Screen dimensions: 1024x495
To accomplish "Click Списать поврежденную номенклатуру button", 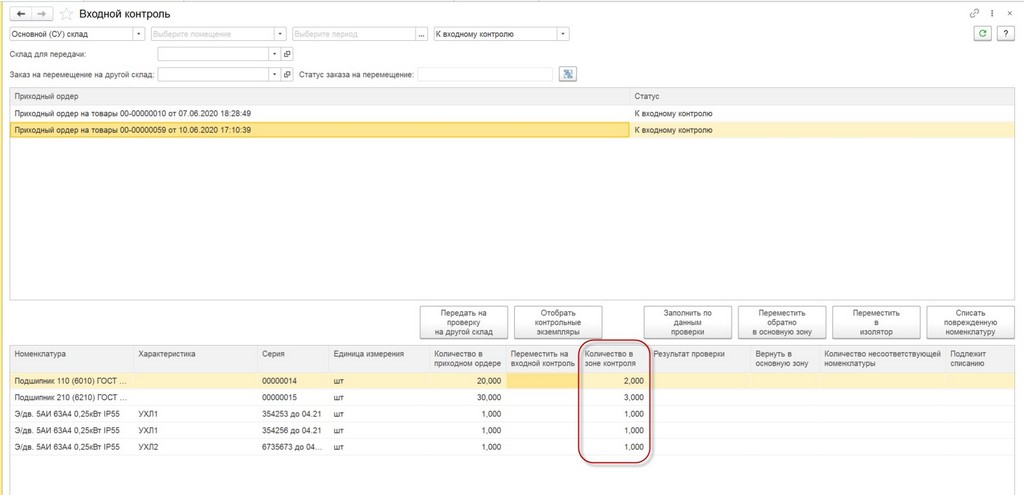I will (x=970, y=322).
